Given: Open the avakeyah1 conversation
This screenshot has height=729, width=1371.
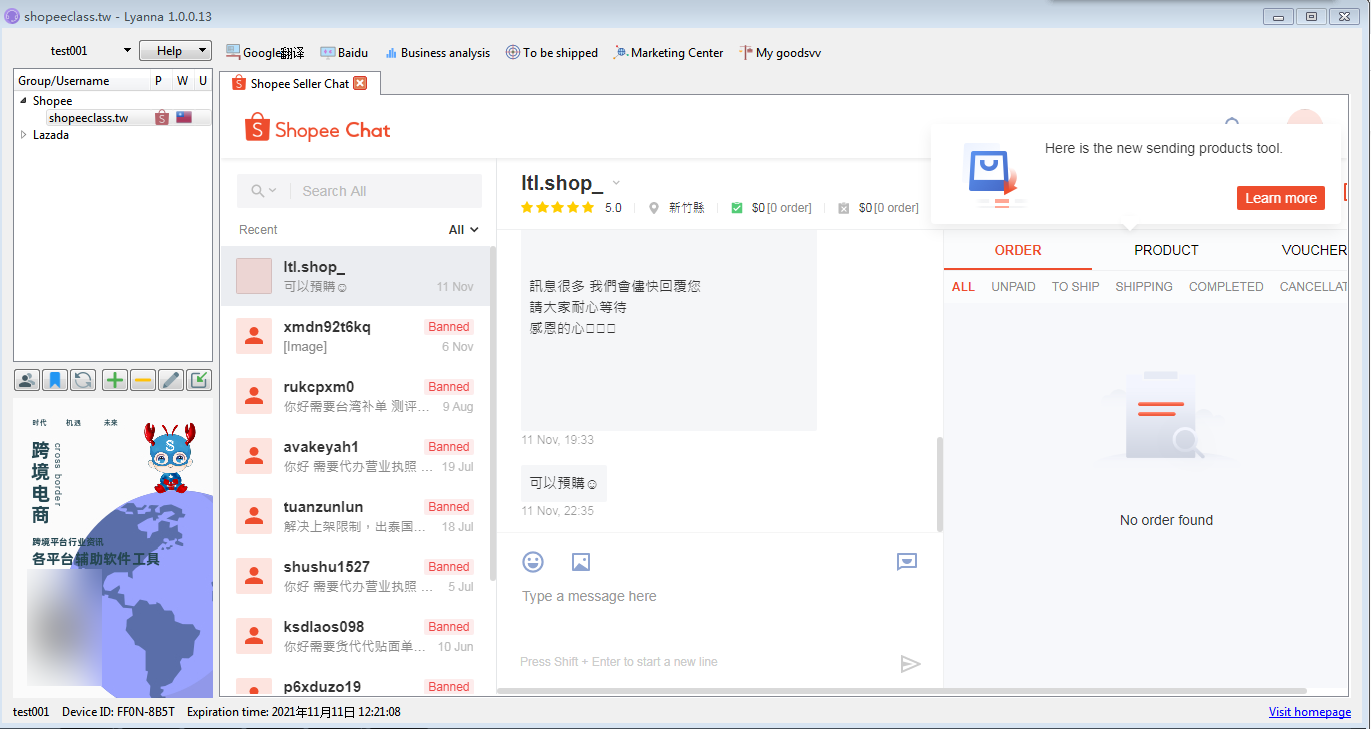Looking at the screenshot, I should pyautogui.click(x=356, y=456).
